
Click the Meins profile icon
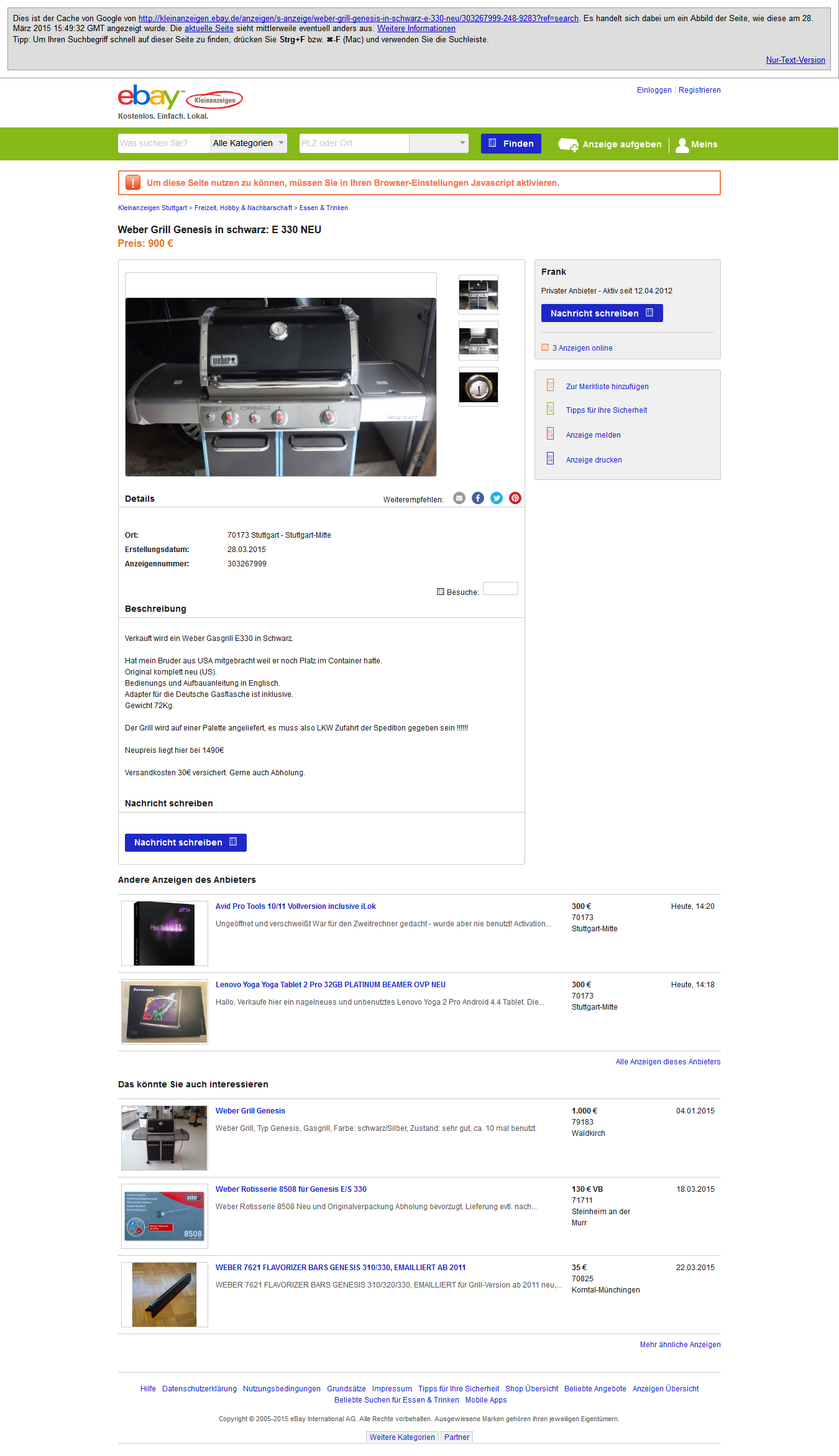tap(682, 145)
